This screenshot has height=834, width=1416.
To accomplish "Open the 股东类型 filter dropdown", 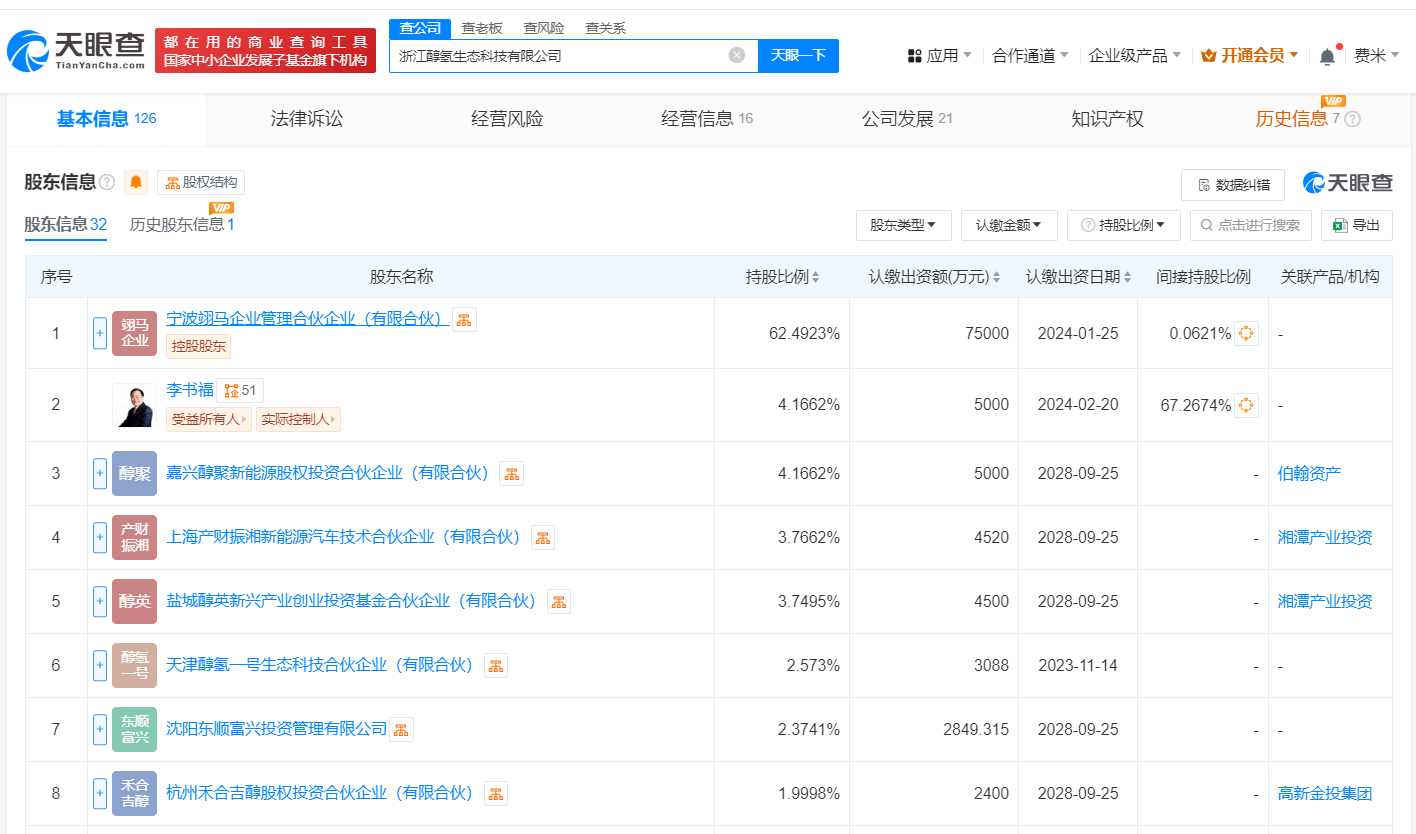I will [x=903, y=225].
